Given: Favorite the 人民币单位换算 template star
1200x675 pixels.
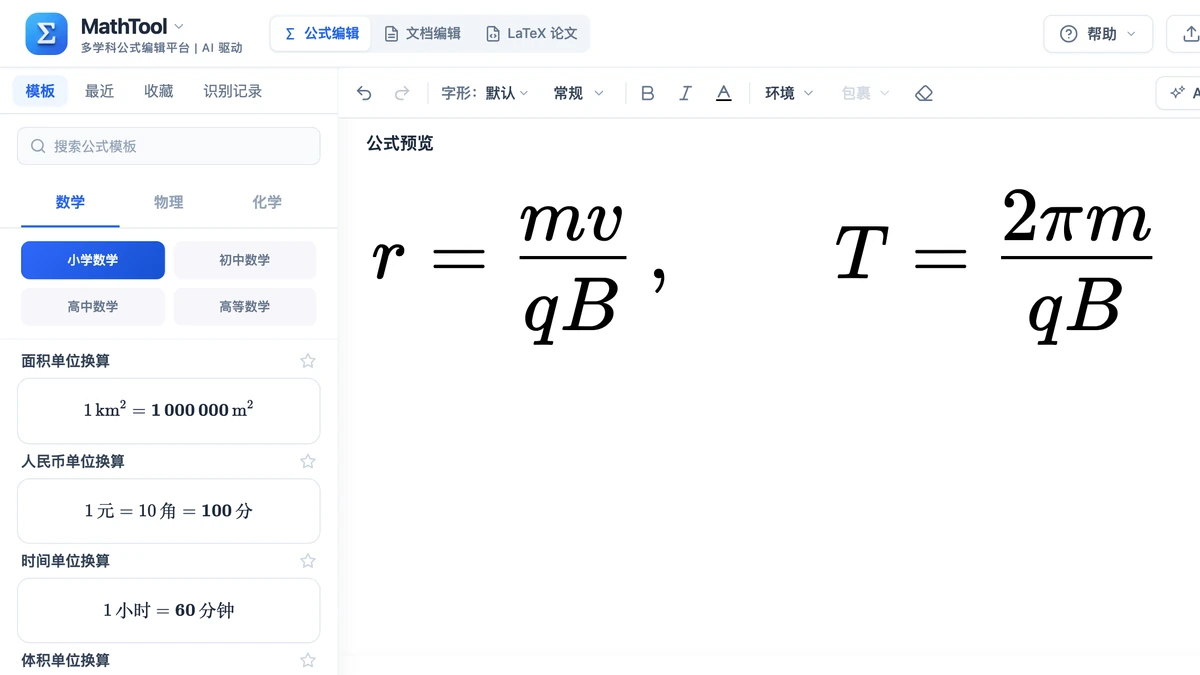Looking at the screenshot, I should tap(308, 461).
